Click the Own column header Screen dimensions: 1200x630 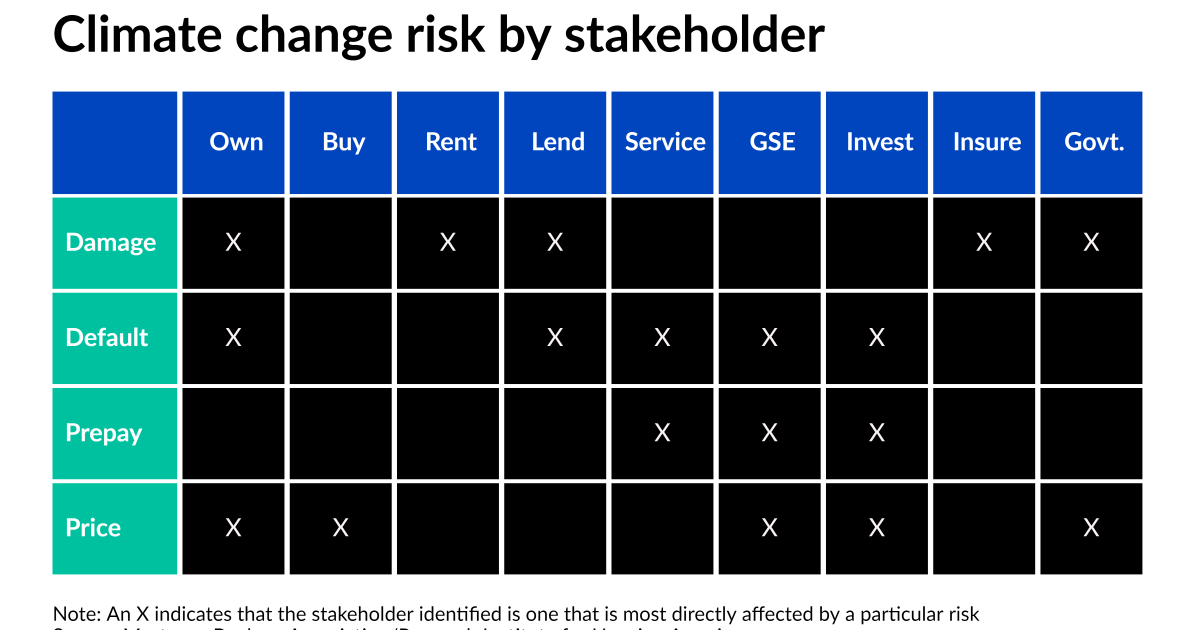236,142
